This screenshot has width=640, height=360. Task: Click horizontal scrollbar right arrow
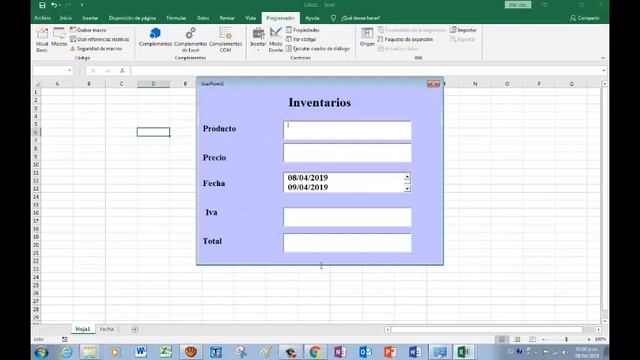(x=598, y=329)
